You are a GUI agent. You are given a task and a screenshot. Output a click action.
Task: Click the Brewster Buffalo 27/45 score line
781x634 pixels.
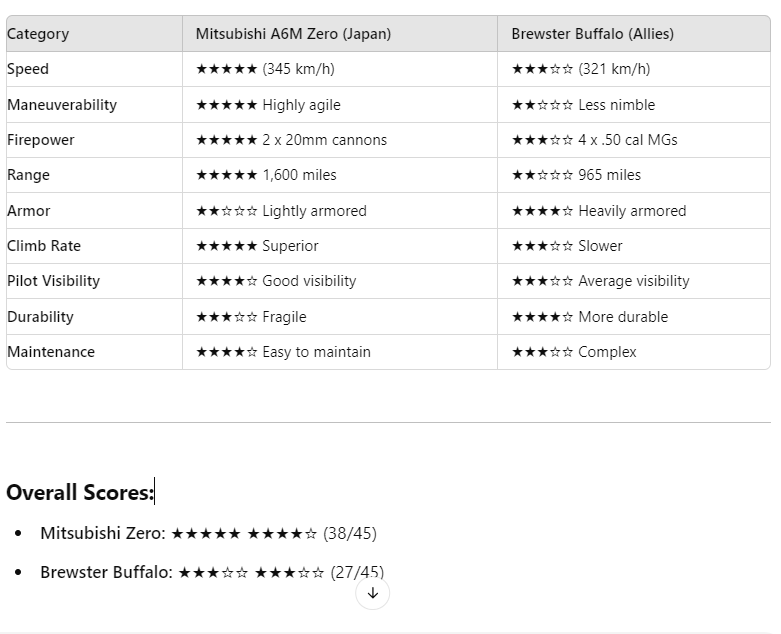tap(212, 572)
